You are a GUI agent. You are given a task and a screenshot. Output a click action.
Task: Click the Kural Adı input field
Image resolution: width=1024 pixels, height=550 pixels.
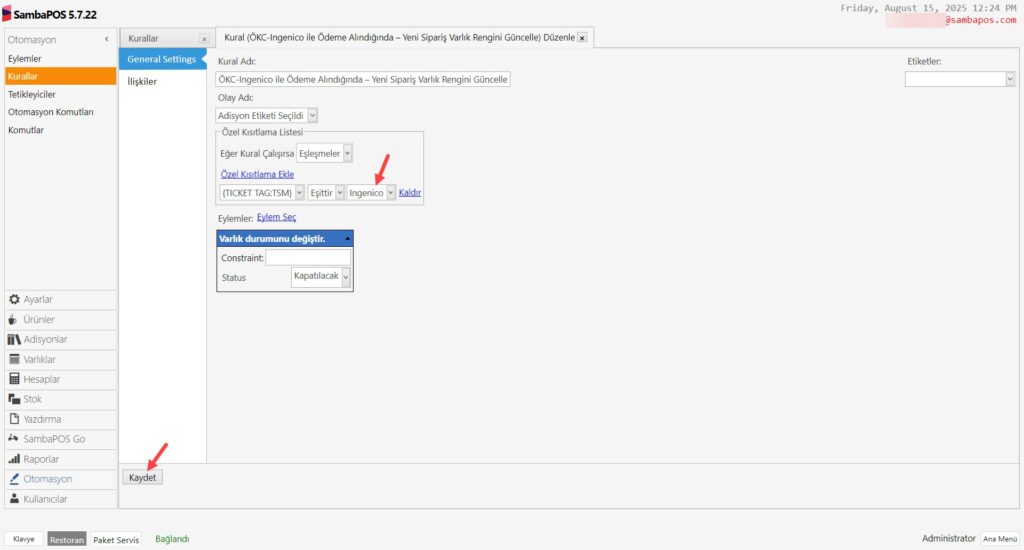click(x=363, y=79)
